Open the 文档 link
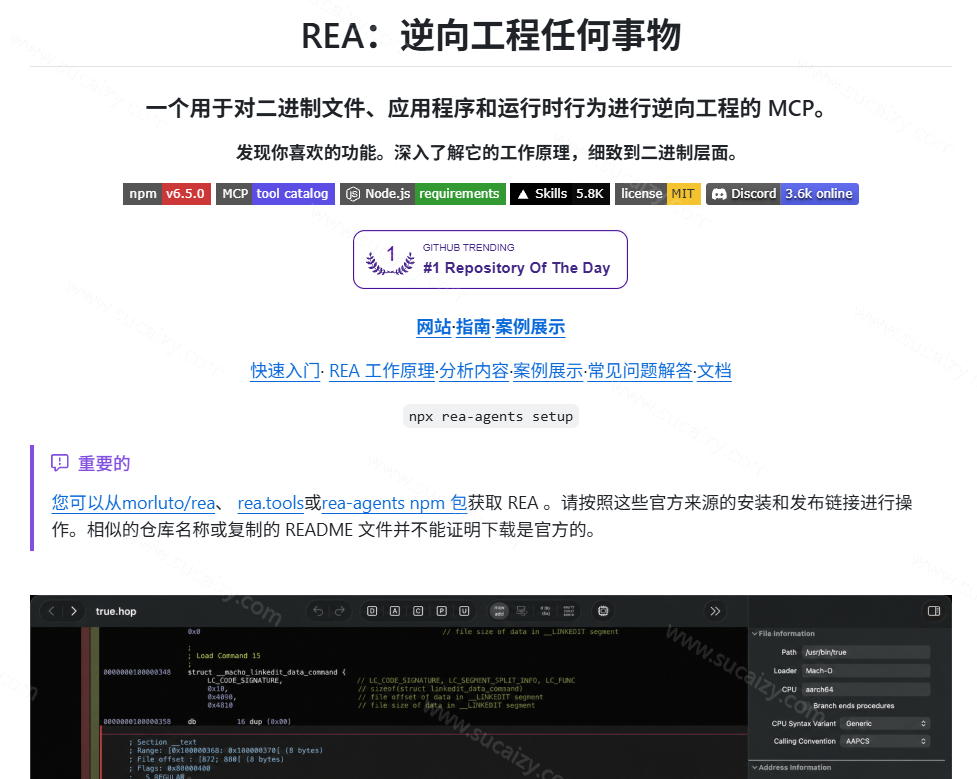Image resolution: width=977 pixels, height=779 pixels. [x=714, y=371]
